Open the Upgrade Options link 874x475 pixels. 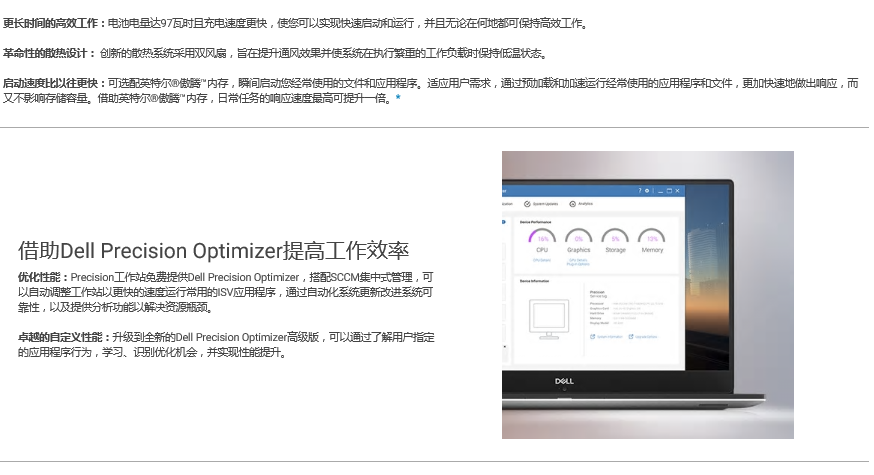pyautogui.click(x=644, y=337)
